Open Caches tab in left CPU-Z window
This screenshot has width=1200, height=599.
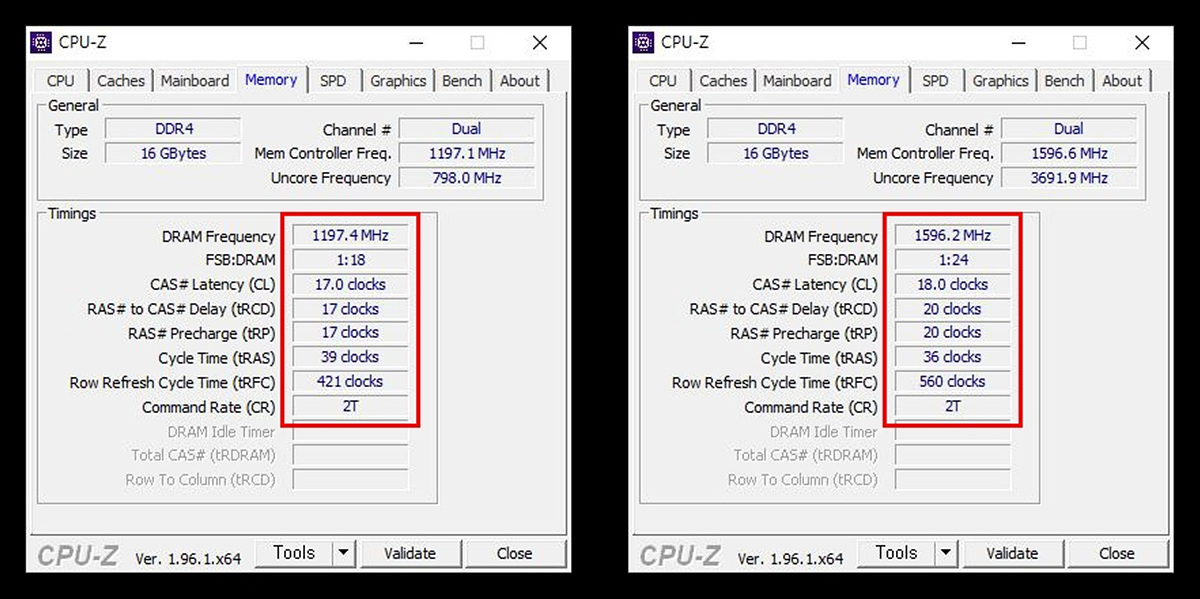pos(121,81)
